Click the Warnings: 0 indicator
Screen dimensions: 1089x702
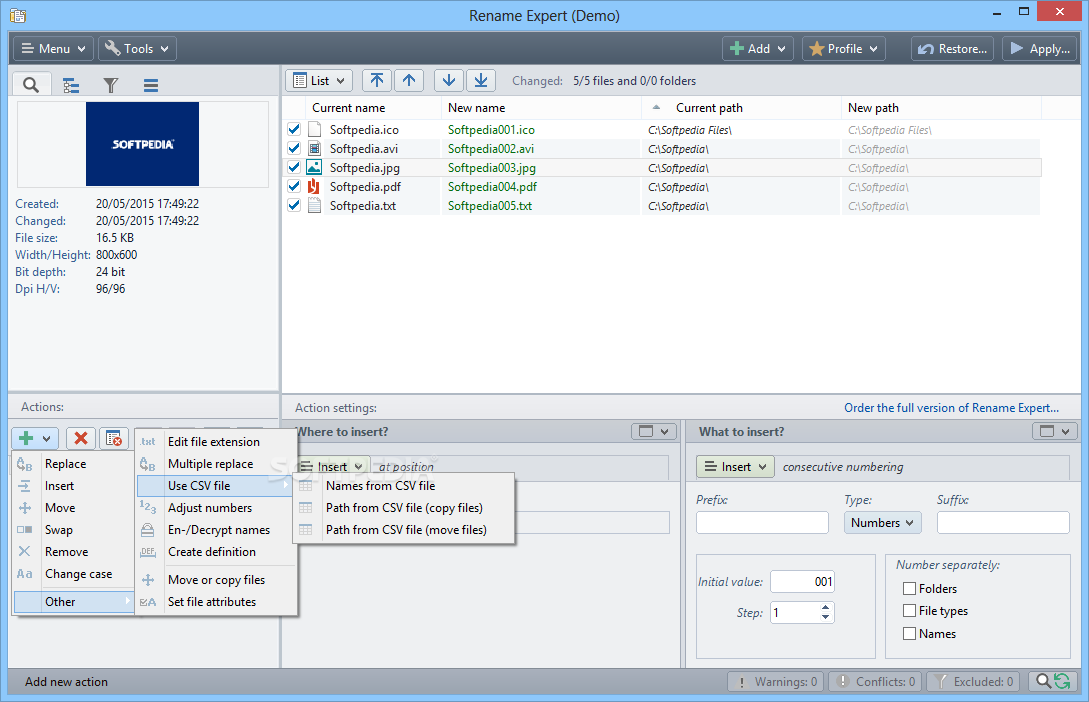(x=776, y=682)
